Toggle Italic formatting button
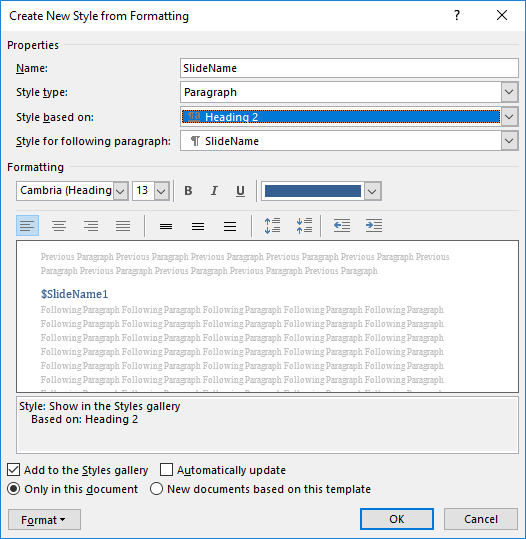Screen dimensions: 526x539 pyautogui.click(x=214, y=191)
